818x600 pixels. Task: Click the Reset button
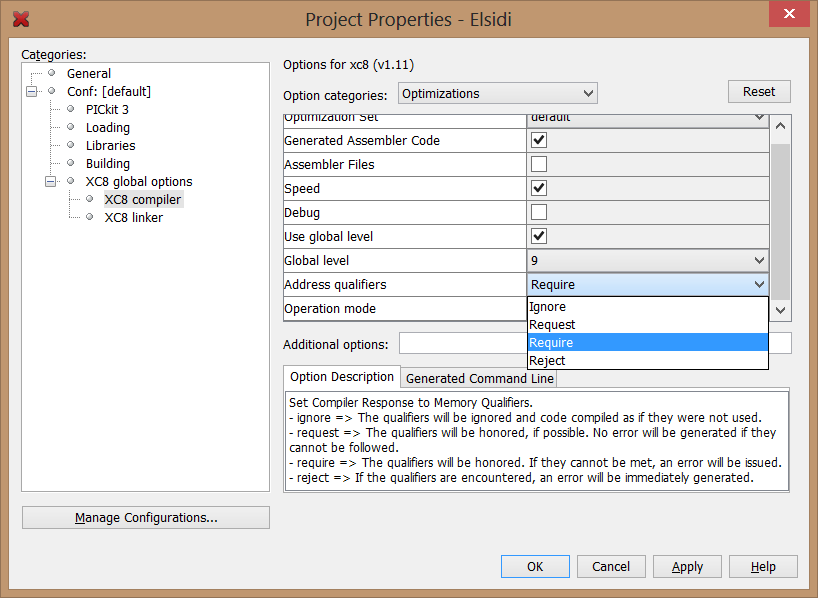(758, 92)
